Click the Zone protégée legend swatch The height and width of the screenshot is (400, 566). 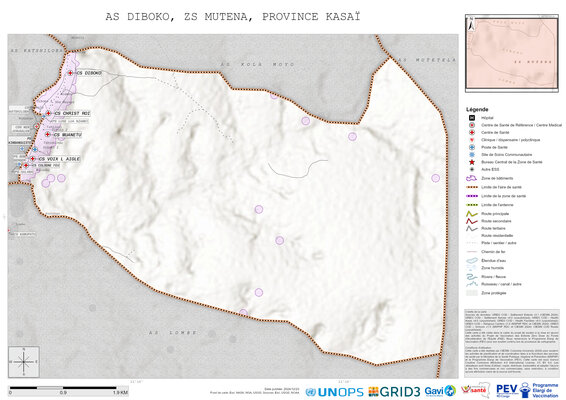coord(471,293)
